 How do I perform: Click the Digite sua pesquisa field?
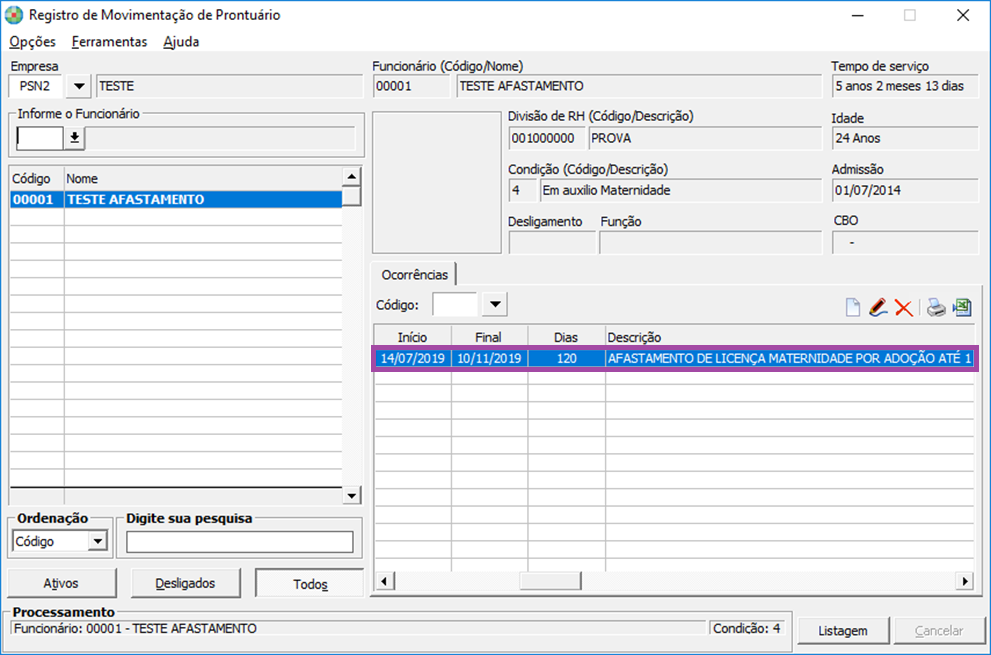point(240,542)
